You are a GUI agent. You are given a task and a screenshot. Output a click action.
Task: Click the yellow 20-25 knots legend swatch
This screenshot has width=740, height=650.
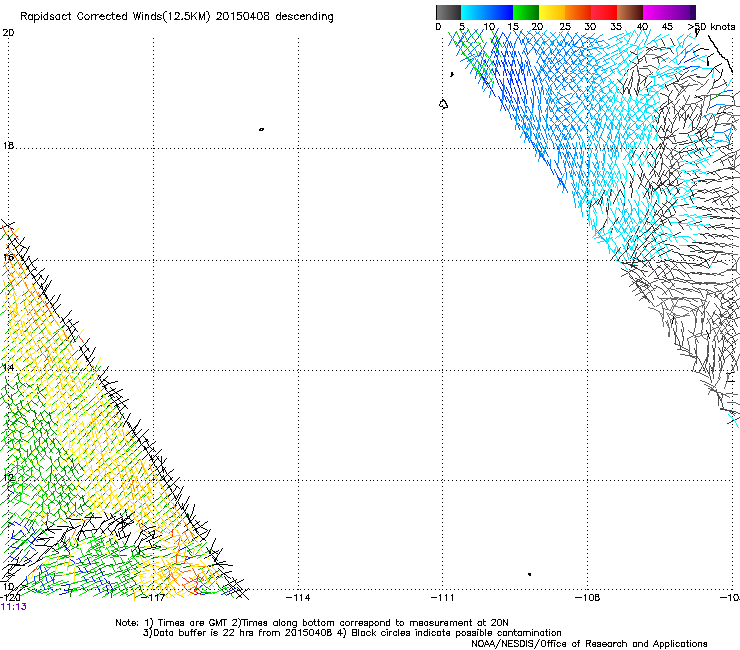[552, 12]
